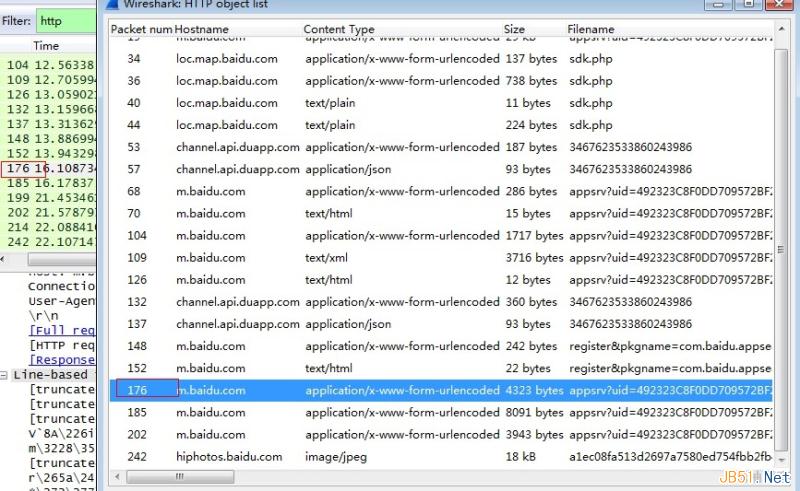Select packet 44 text/plain 224 bytes row

pyautogui.click(x=441, y=125)
